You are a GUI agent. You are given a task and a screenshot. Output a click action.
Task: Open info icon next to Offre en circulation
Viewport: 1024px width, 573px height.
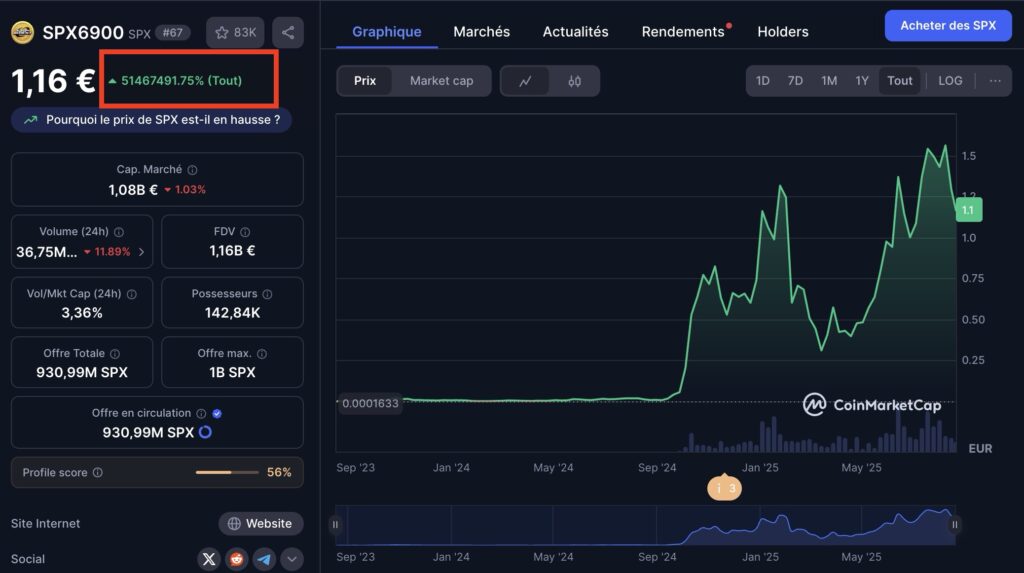click(x=201, y=414)
